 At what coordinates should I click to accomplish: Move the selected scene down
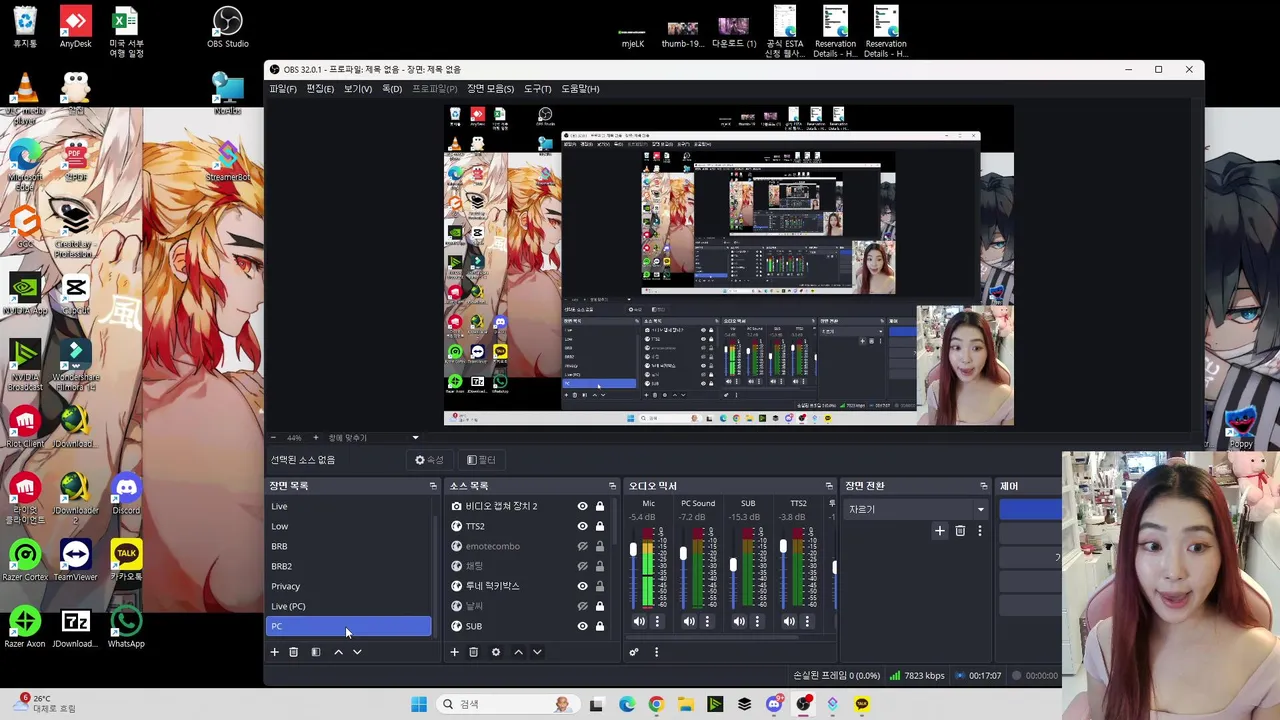tap(357, 652)
